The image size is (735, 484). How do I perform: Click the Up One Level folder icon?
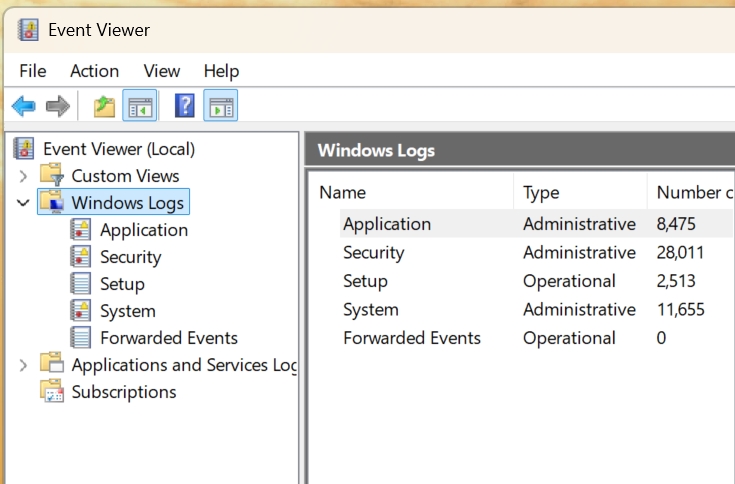[x=103, y=105]
